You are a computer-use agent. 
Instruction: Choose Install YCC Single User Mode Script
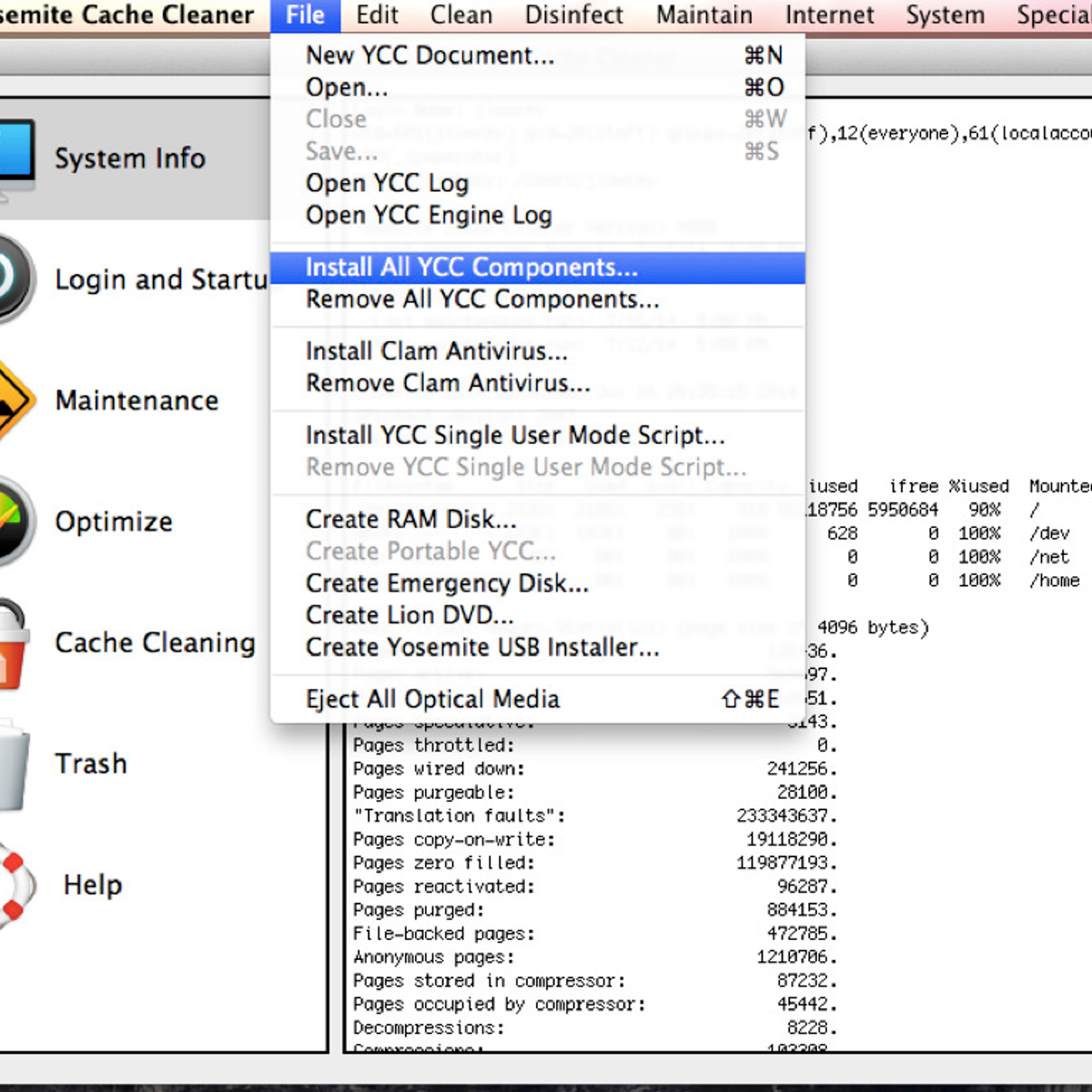pyautogui.click(x=538, y=435)
